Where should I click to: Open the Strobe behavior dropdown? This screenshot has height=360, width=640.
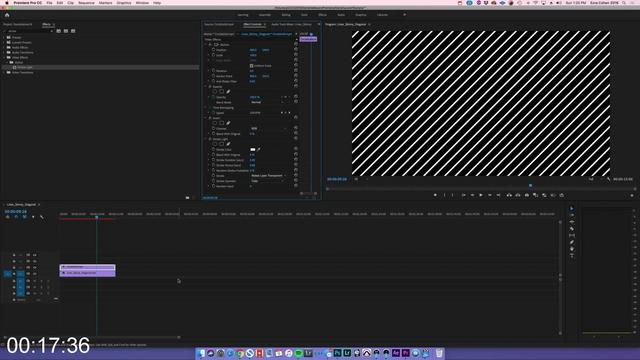pos(269,176)
